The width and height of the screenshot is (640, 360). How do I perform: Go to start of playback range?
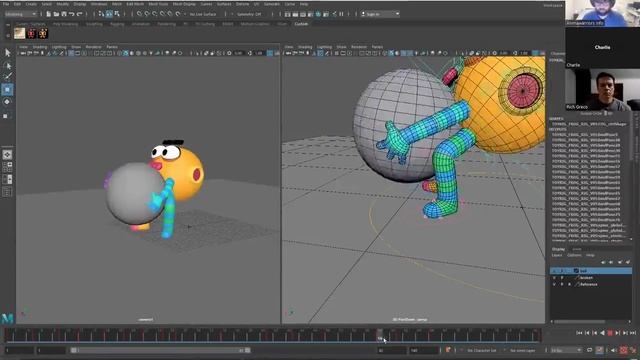point(579,333)
